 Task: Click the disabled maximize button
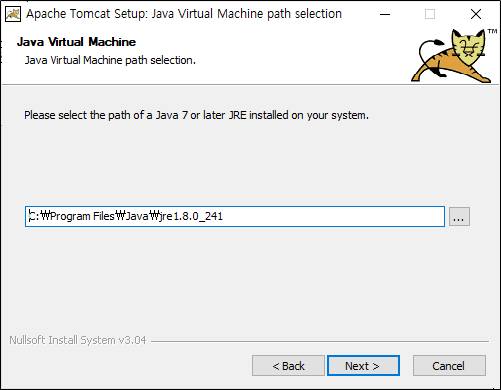430,14
